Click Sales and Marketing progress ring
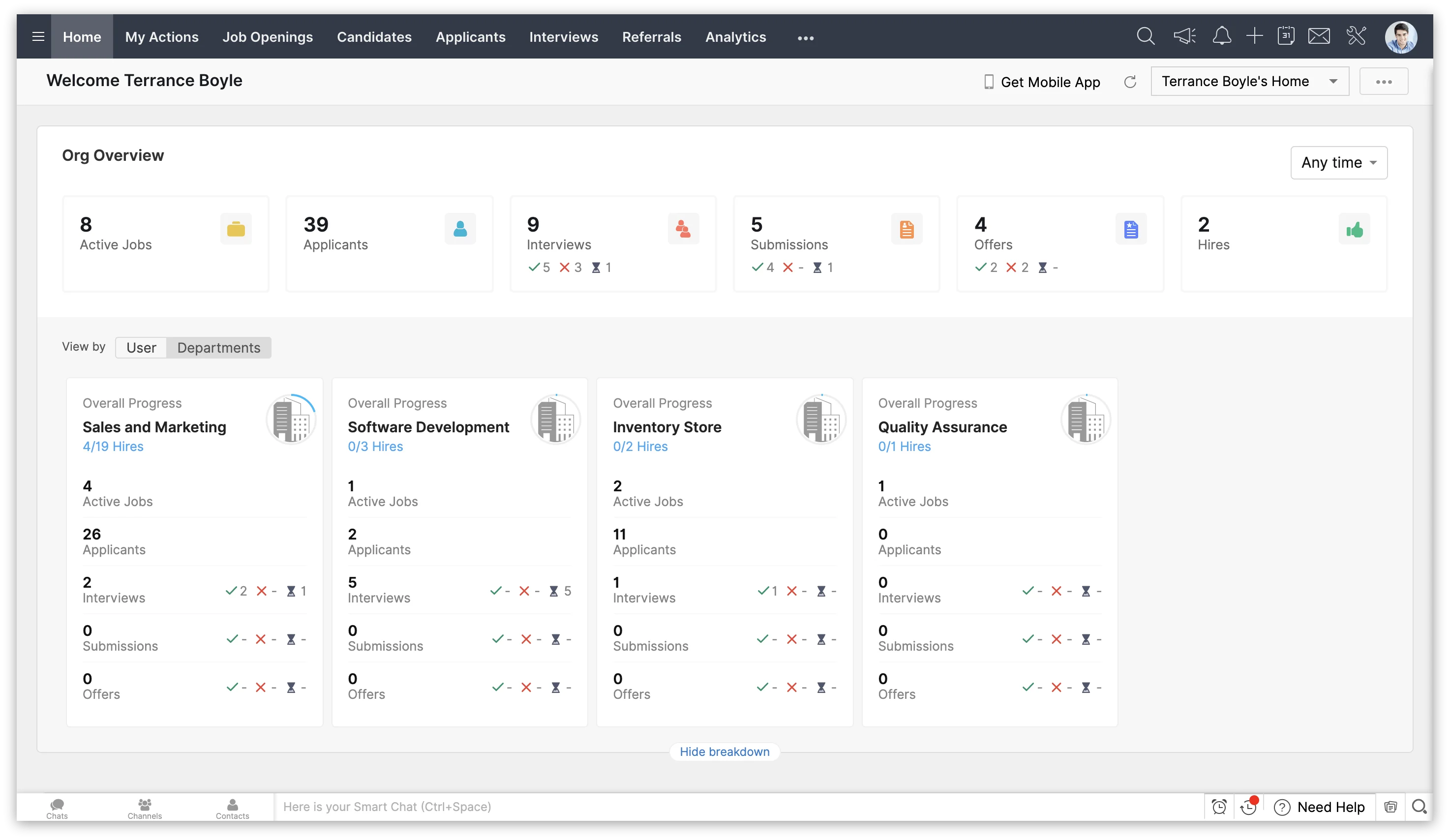This screenshot has width=1450, height=840. pos(291,419)
